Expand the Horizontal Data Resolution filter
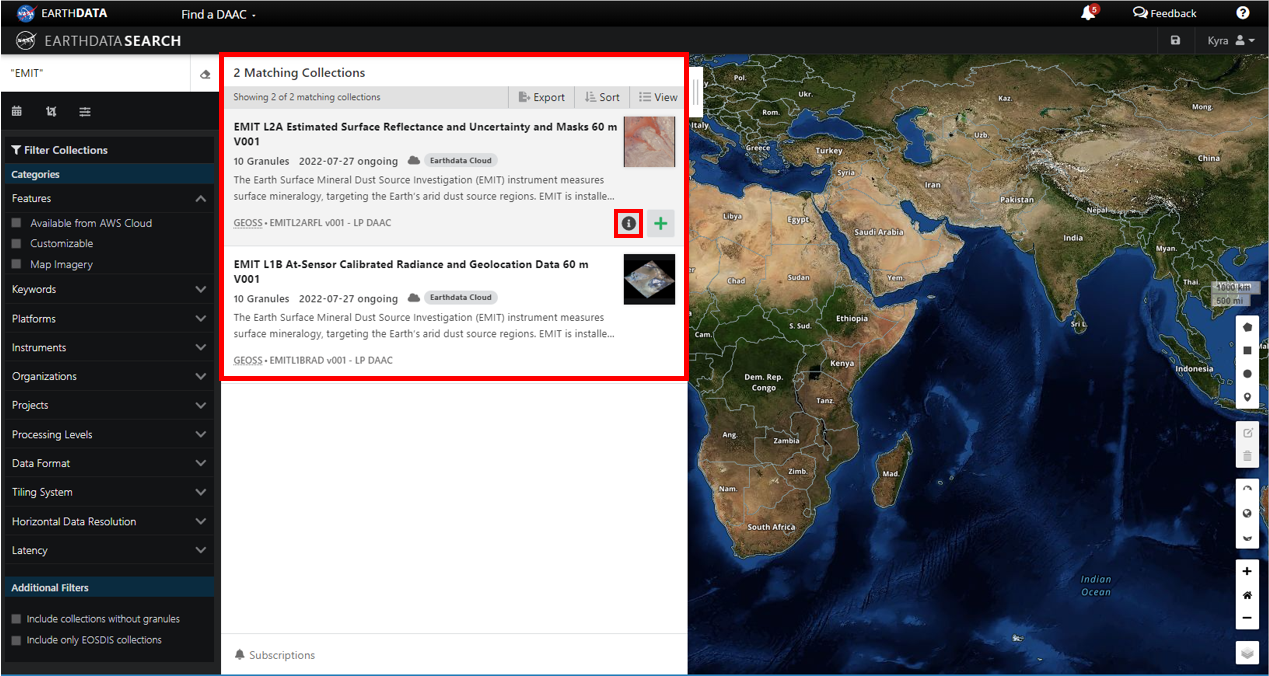 tap(108, 521)
